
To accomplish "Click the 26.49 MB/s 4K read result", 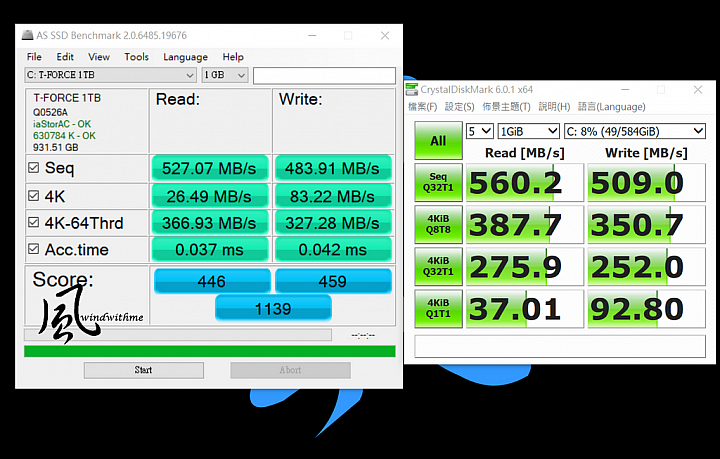I will (x=209, y=196).
